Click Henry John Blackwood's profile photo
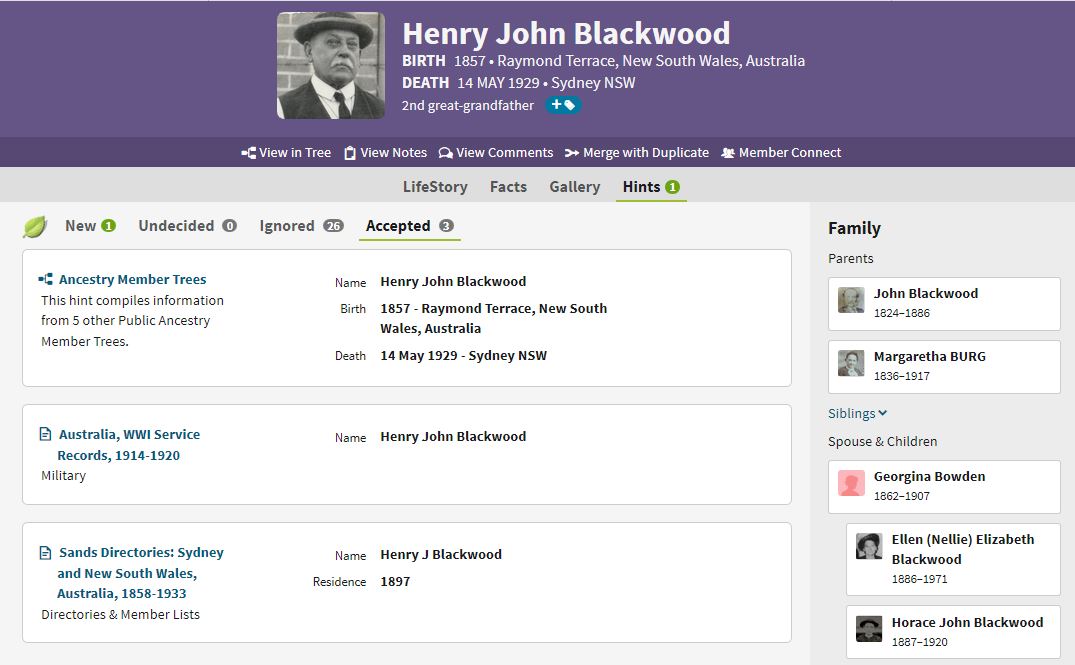 tap(331, 66)
